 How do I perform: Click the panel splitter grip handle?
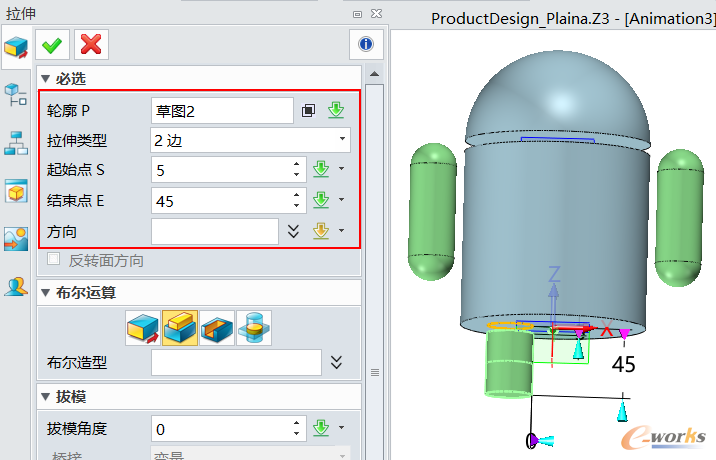coord(374,372)
